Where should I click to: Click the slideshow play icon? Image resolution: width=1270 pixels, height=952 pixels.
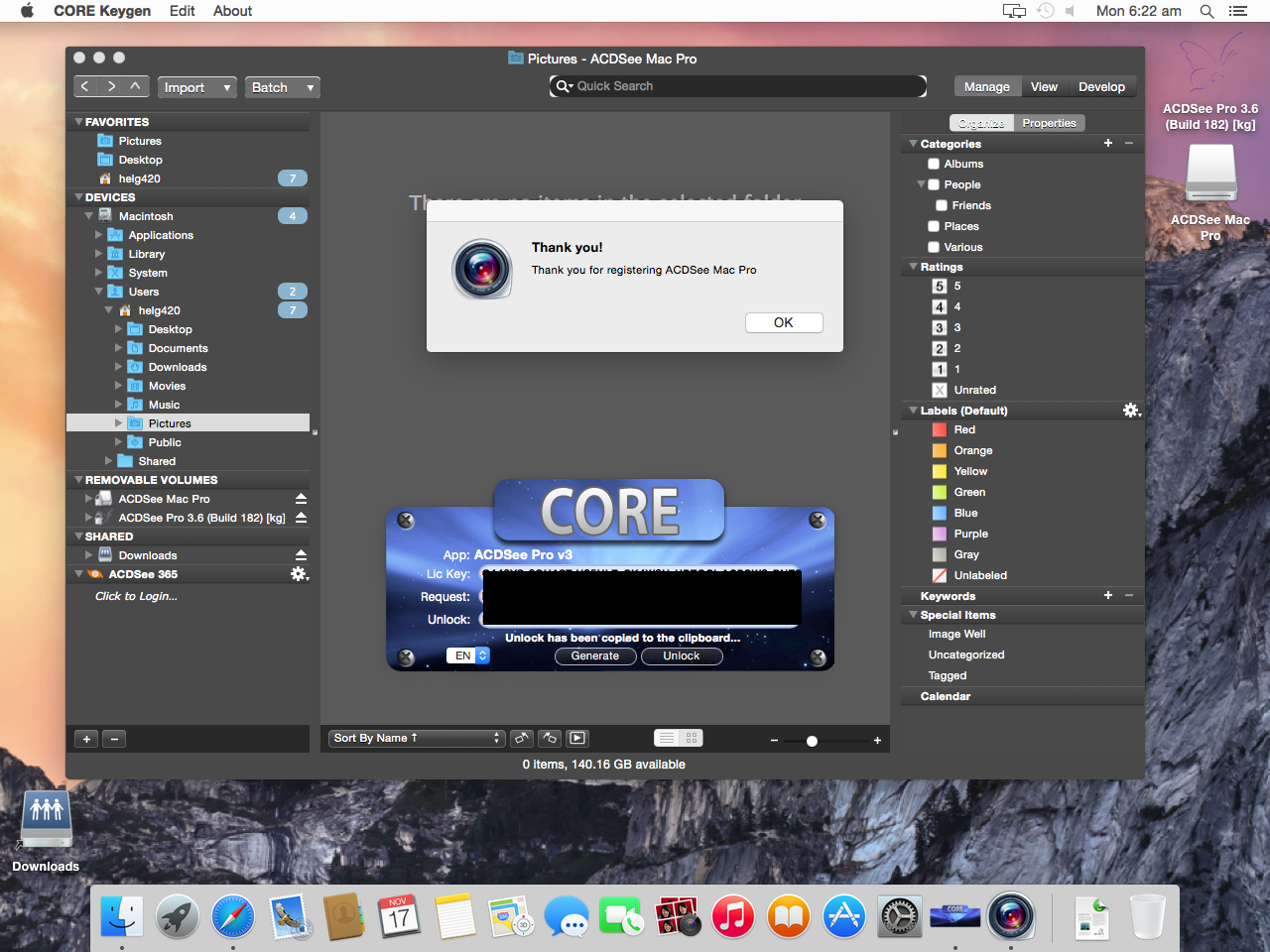577,738
